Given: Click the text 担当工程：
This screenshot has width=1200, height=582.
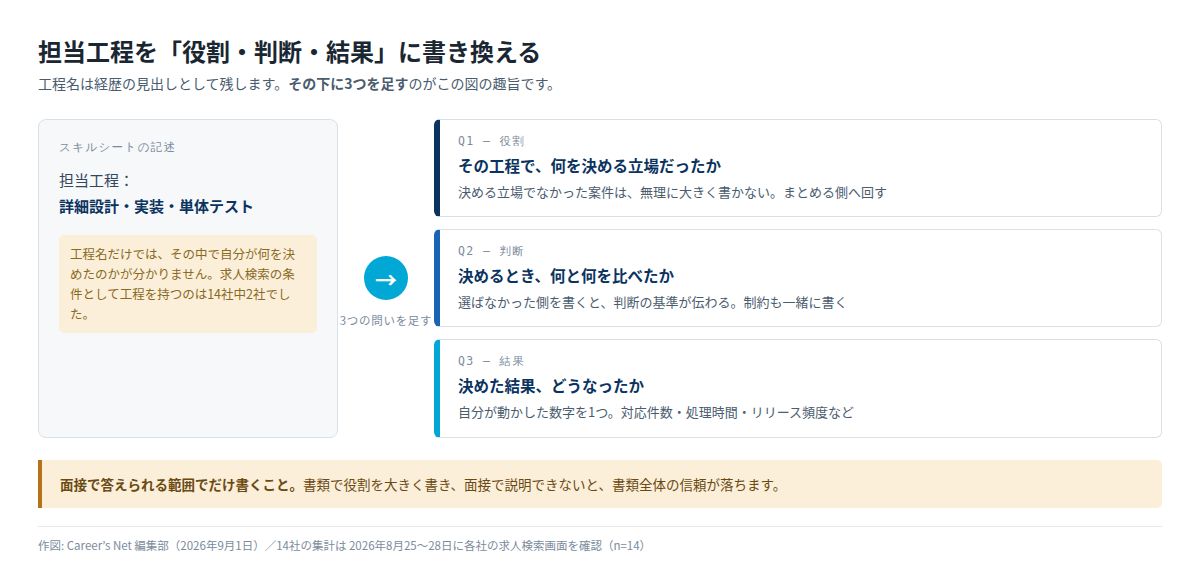Looking at the screenshot, I should coord(96,180).
